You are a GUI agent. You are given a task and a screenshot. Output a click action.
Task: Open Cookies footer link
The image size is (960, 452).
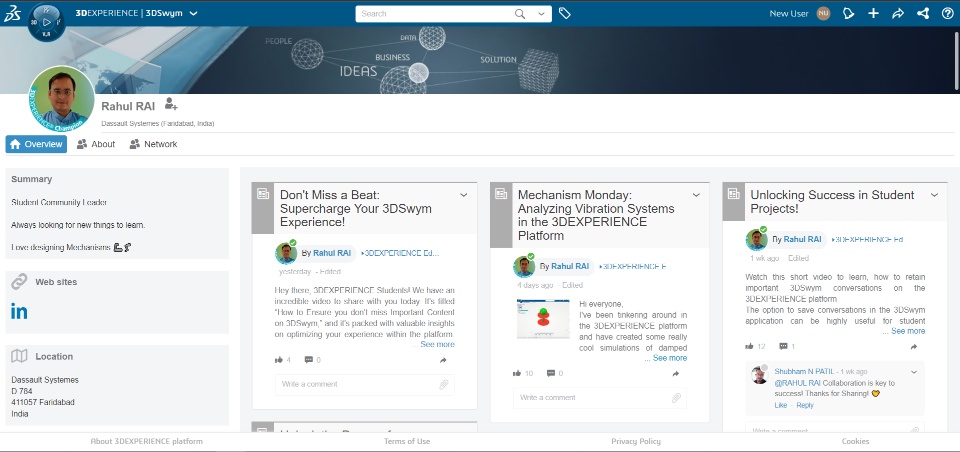pos(855,441)
